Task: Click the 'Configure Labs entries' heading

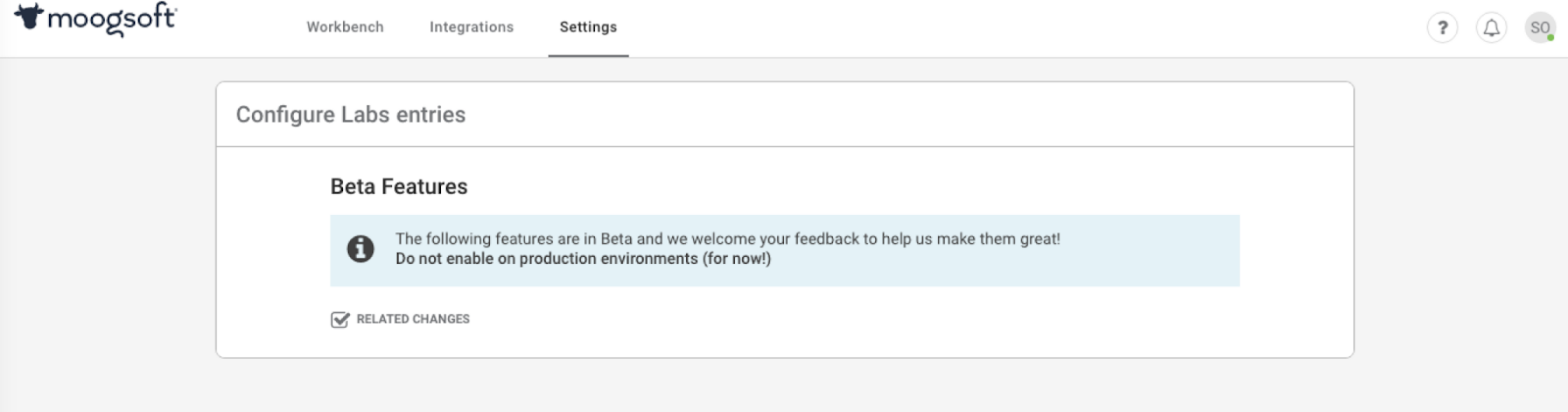Action: 351,115
